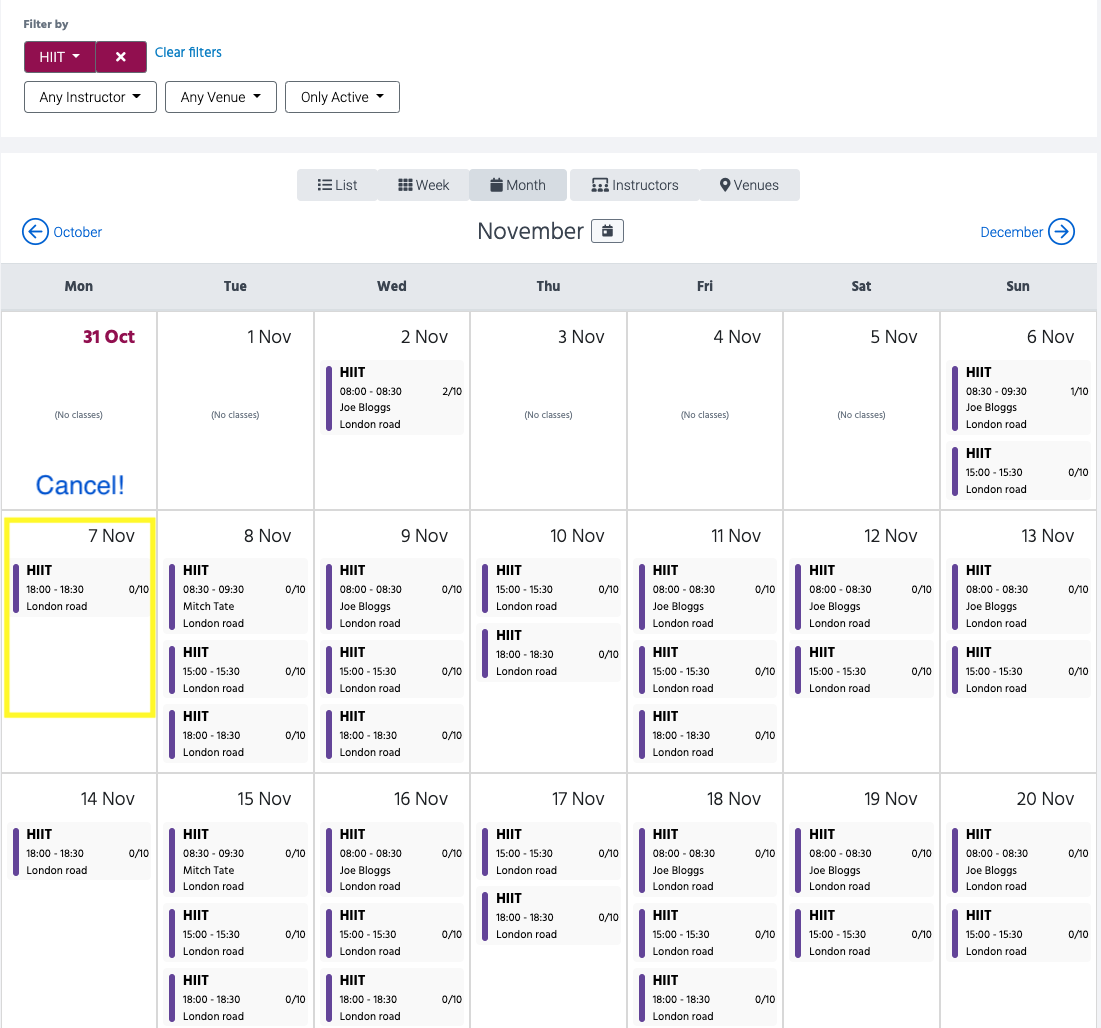Open the 2 Nov HIIT class with Joe Bloggs
1101x1028 pixels.
click(x=394, y=397)
